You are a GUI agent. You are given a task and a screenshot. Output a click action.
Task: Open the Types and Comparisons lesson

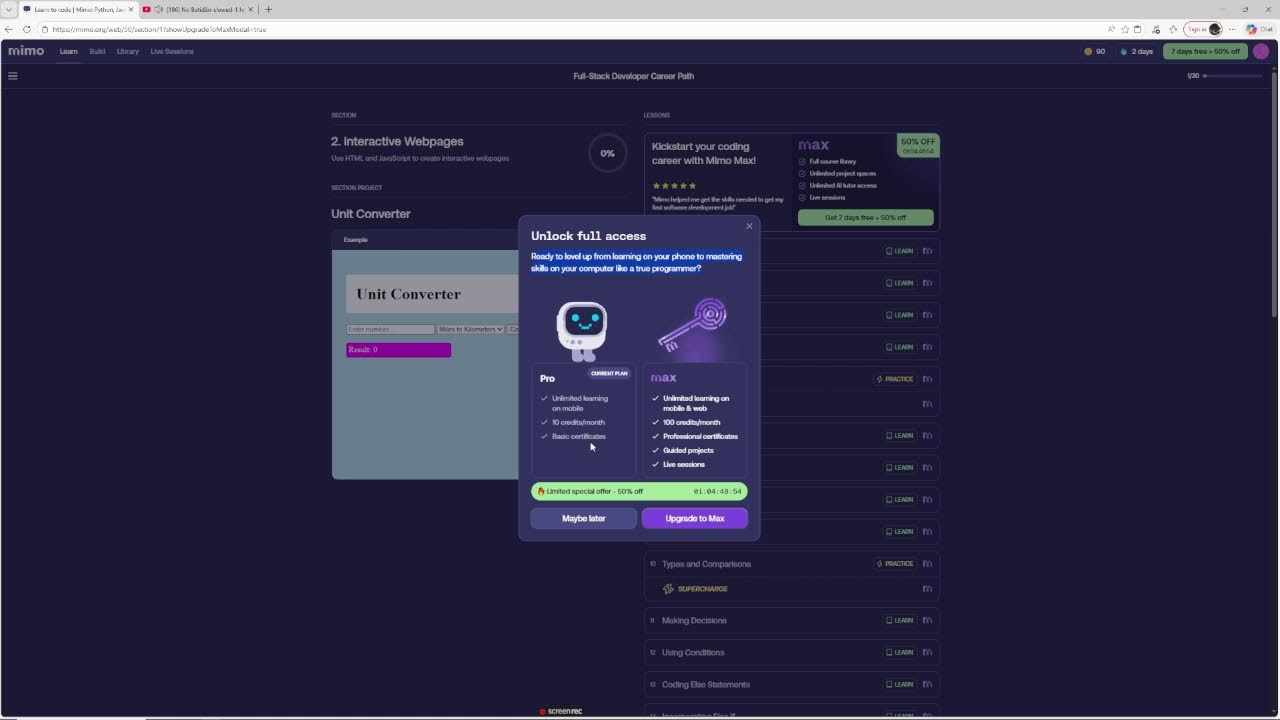pos(706,564)
